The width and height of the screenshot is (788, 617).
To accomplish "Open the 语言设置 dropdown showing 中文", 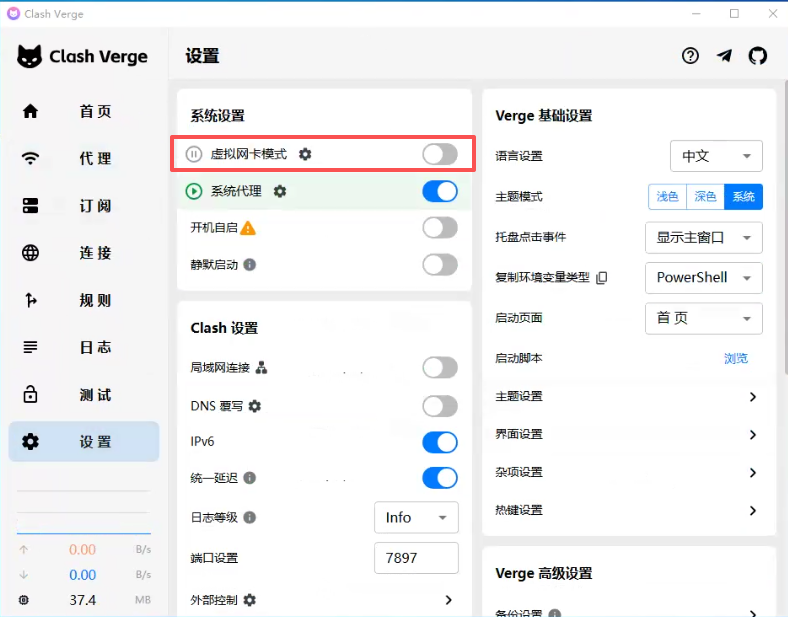I will point(715,156).
